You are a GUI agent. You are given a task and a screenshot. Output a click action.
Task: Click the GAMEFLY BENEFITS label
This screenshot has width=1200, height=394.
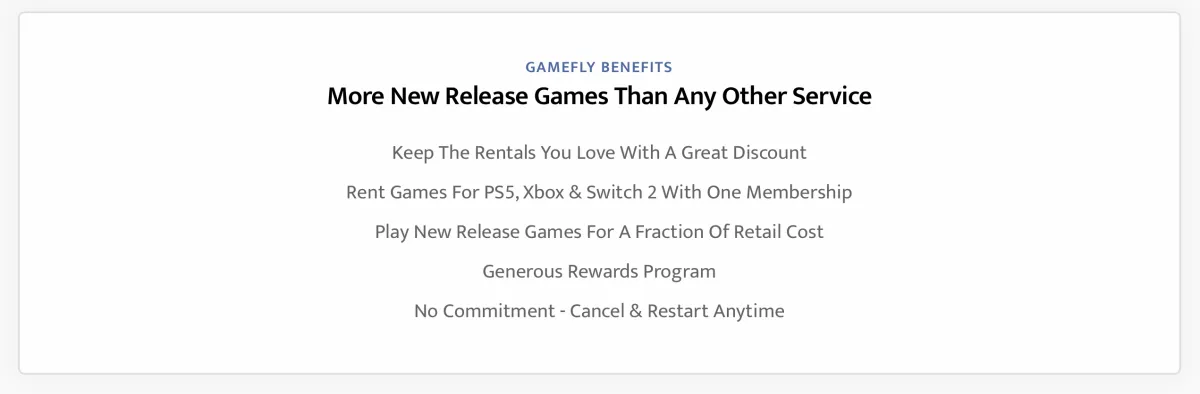pyautogui.click(x=599, y=67)
